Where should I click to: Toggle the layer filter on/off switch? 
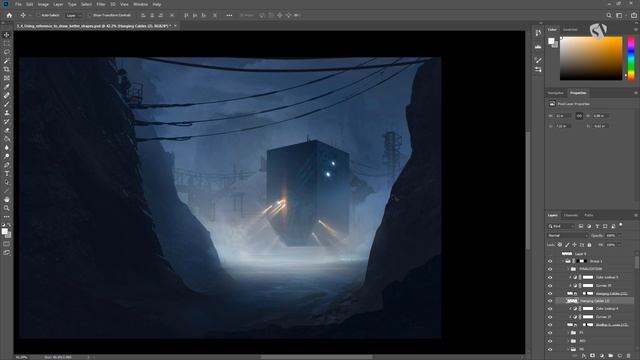pyautogui.click(x=621, y=224)
